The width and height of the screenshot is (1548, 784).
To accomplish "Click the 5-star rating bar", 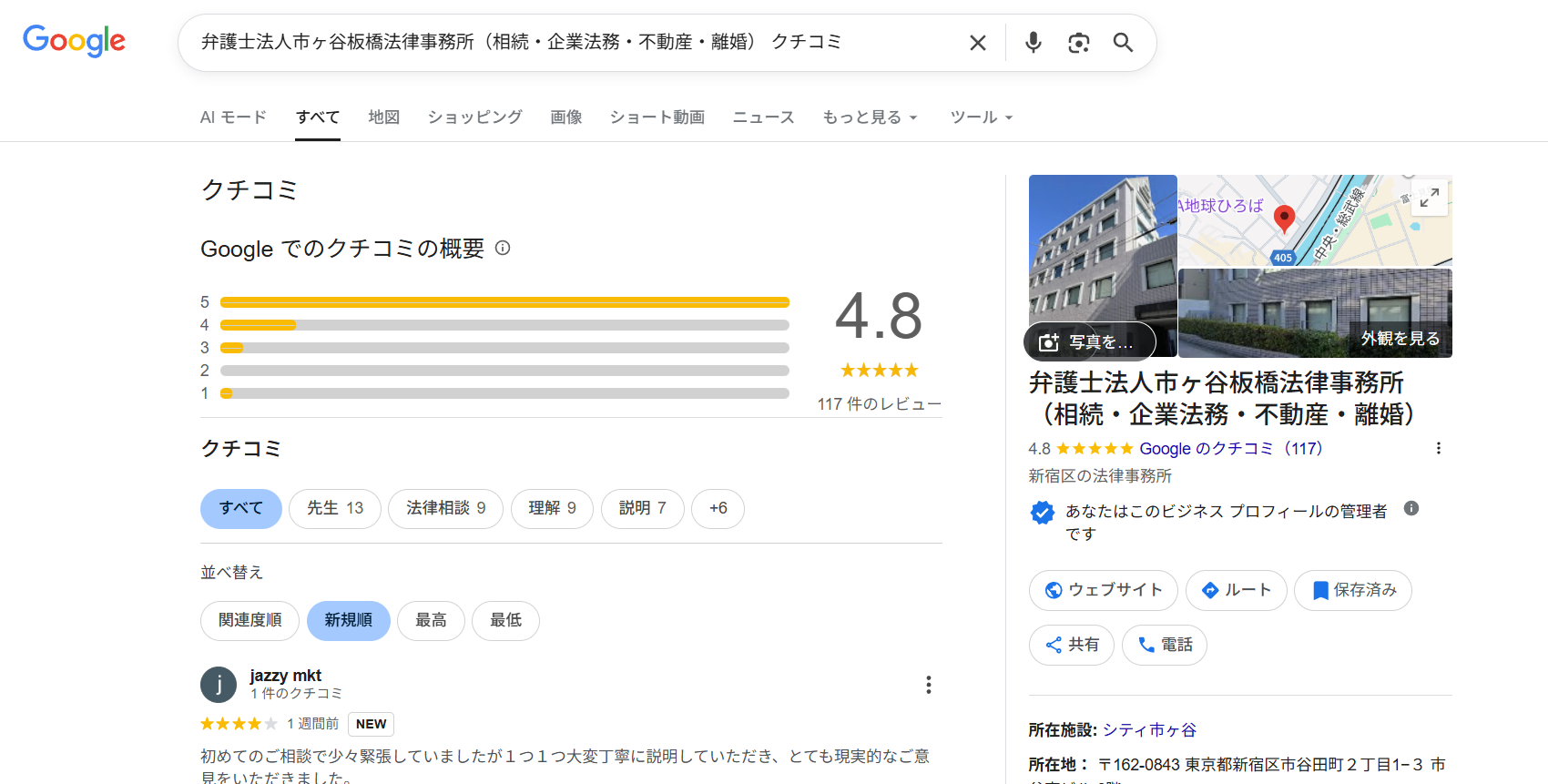I will pyautogui.click(x=504, y=302).
